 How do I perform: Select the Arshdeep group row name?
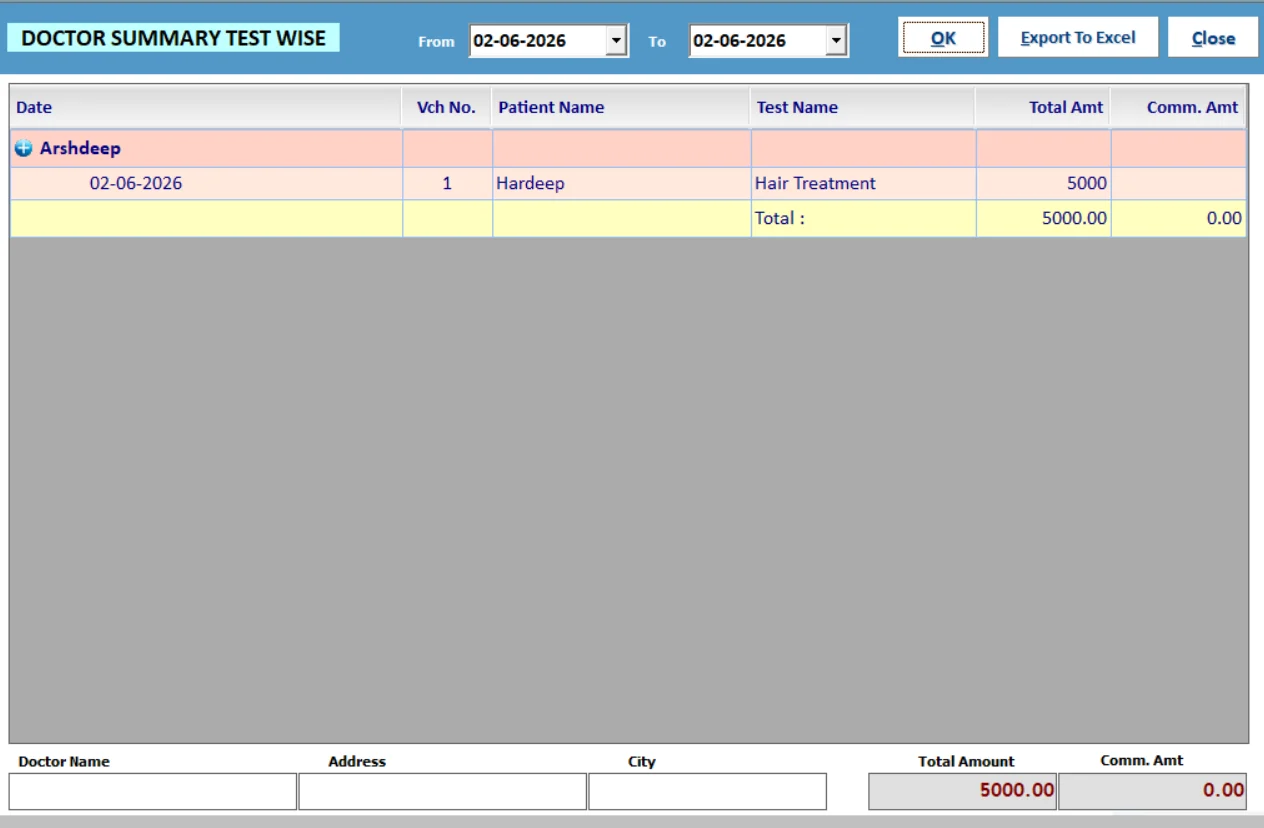[x=80, y=148]
